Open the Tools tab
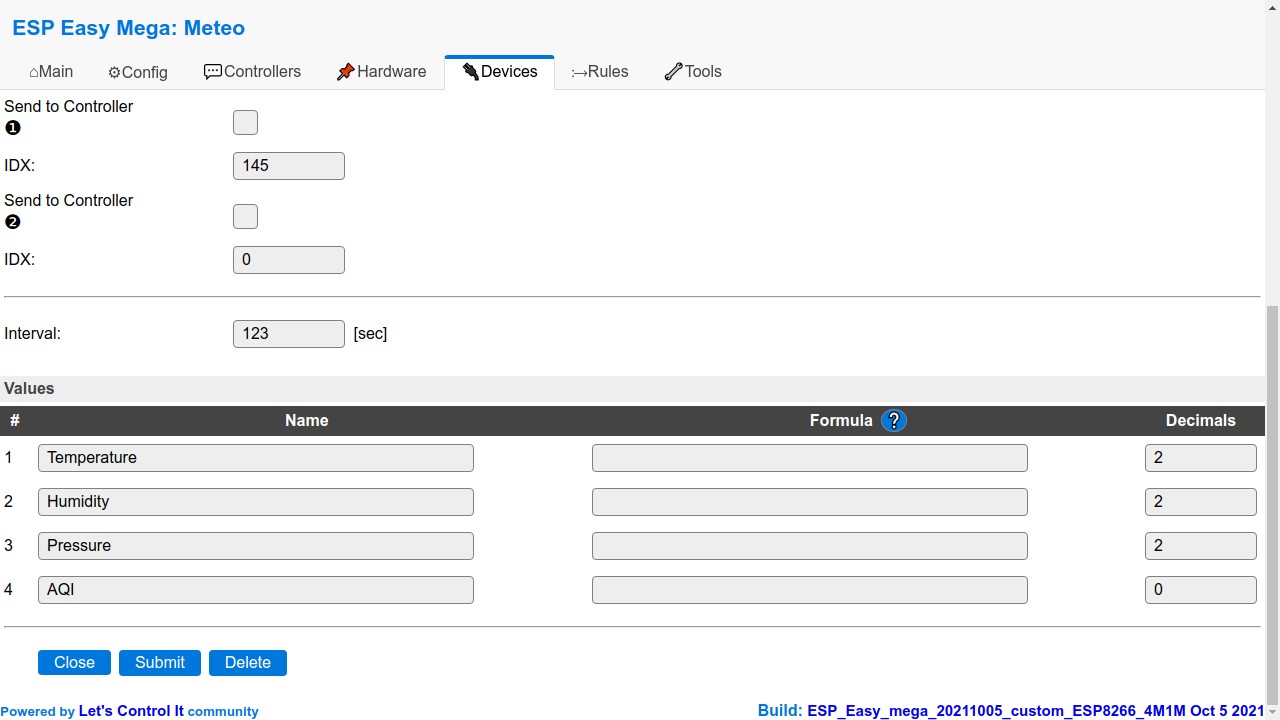The width and height of the screenshot is (1280, 720). coord(693,72)
